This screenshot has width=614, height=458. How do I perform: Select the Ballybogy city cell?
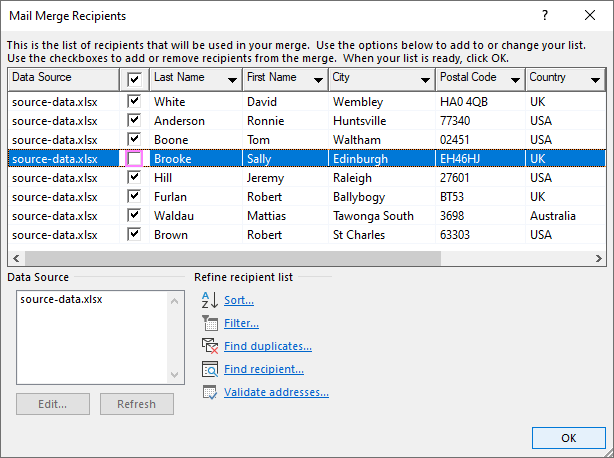click(x=382, y=197)
